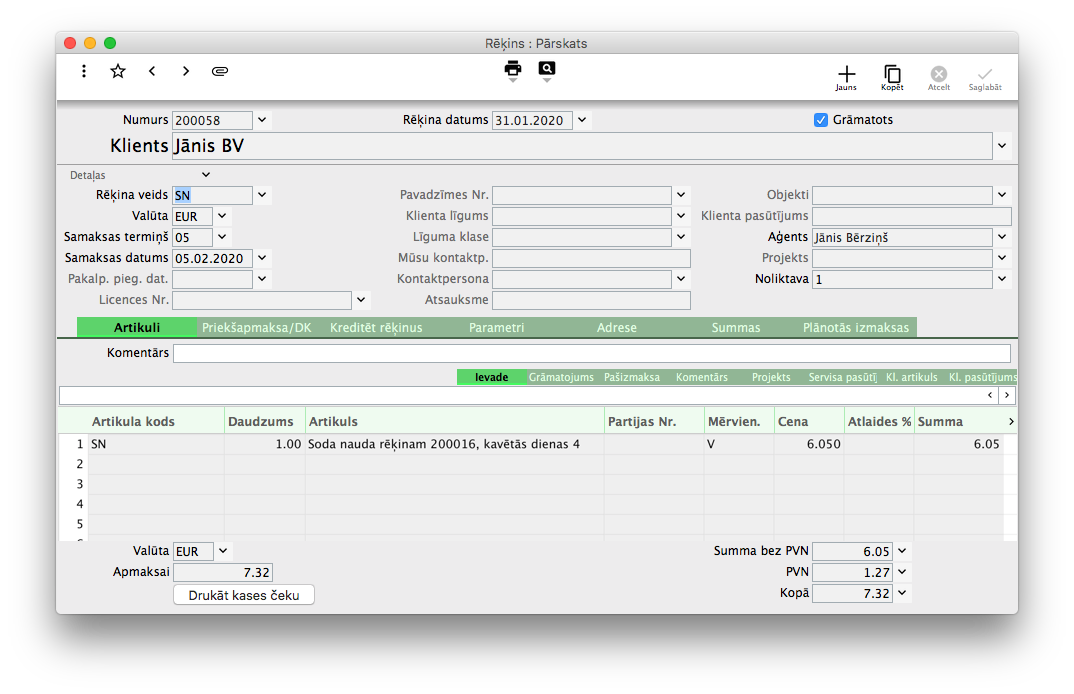Image resolution: width=1074 pixels, height=694 pixels.
Task: Open the top Valūta dropdown
Action: (x=222, y=216)
